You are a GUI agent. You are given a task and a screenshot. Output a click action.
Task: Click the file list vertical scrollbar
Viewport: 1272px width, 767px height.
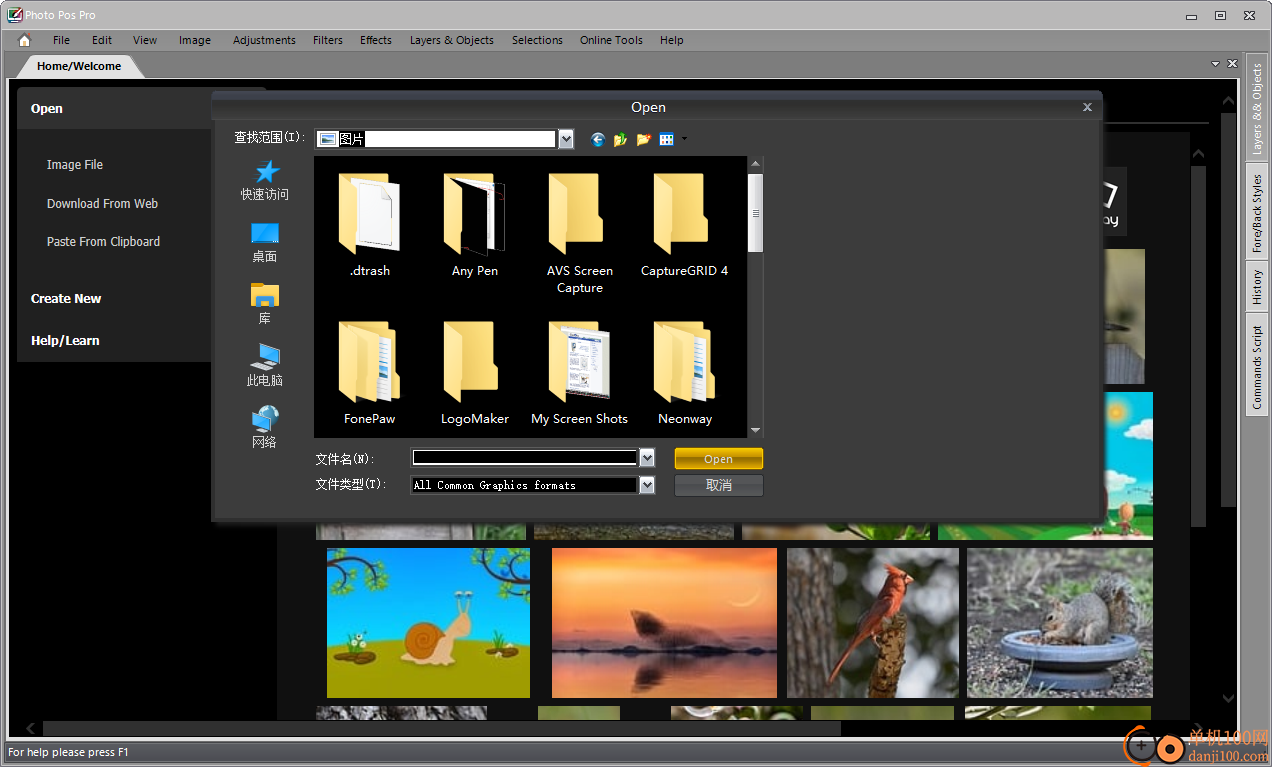pos(756,213)
